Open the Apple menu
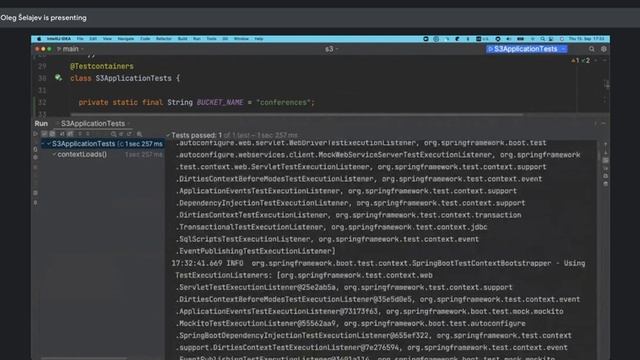The width and height of the screenshot is (640, 360). pyautogui.click(x=39, y=39)
